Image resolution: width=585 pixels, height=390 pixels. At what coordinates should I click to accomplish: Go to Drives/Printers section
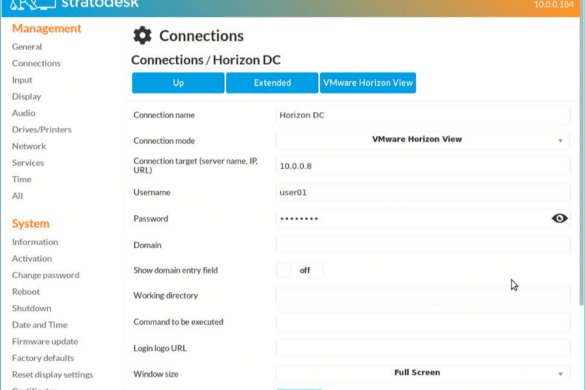[x=42, y=130]
